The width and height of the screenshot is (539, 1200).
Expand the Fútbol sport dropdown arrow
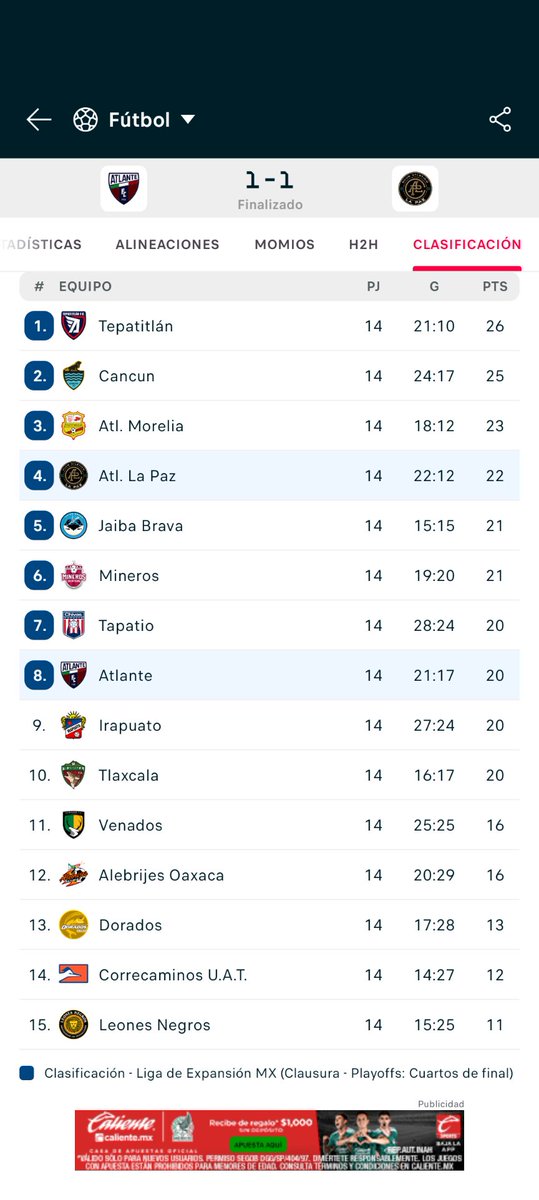[x=188, y=120]
